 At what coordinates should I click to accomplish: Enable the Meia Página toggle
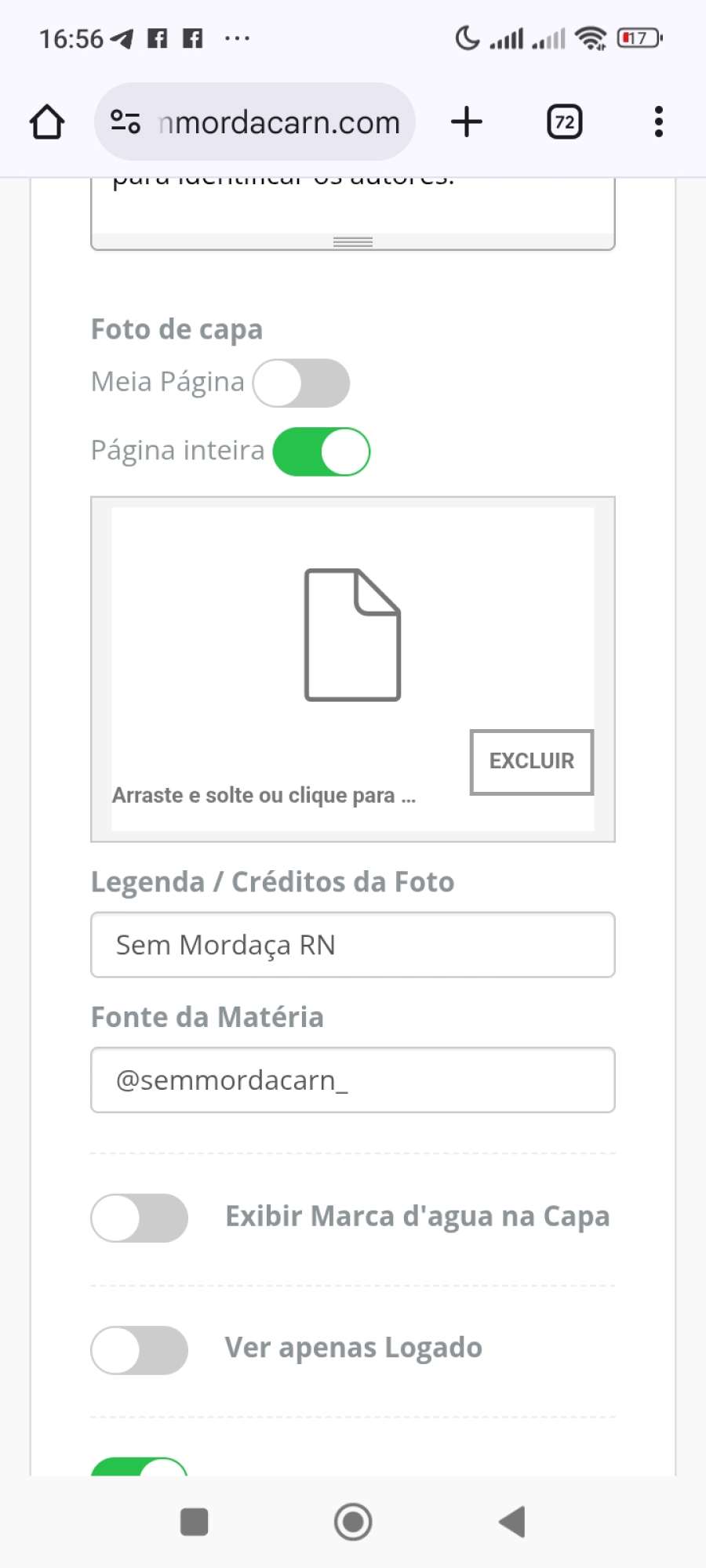[301, 383]
